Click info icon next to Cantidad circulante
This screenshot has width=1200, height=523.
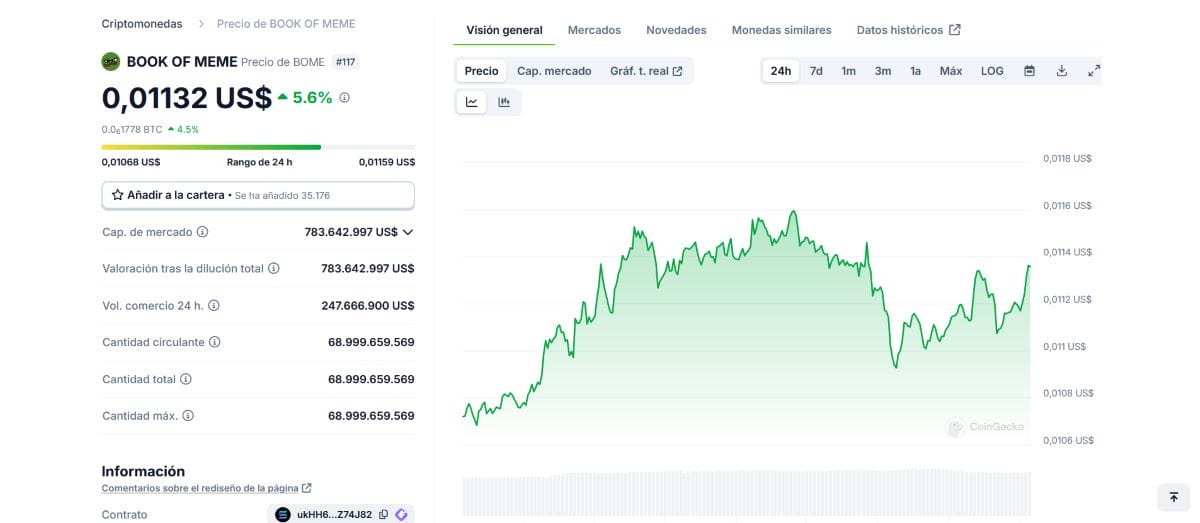(215, 342)
